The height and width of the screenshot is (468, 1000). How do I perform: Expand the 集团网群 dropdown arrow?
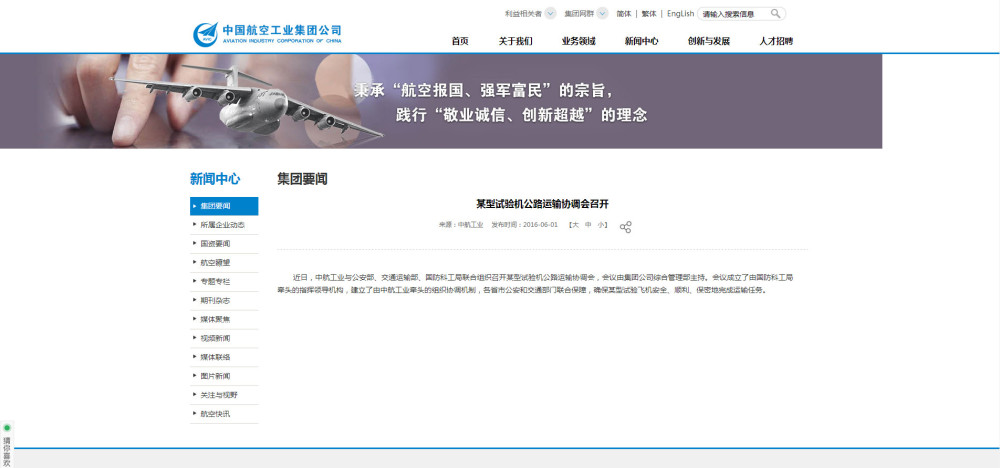point(603,13)
